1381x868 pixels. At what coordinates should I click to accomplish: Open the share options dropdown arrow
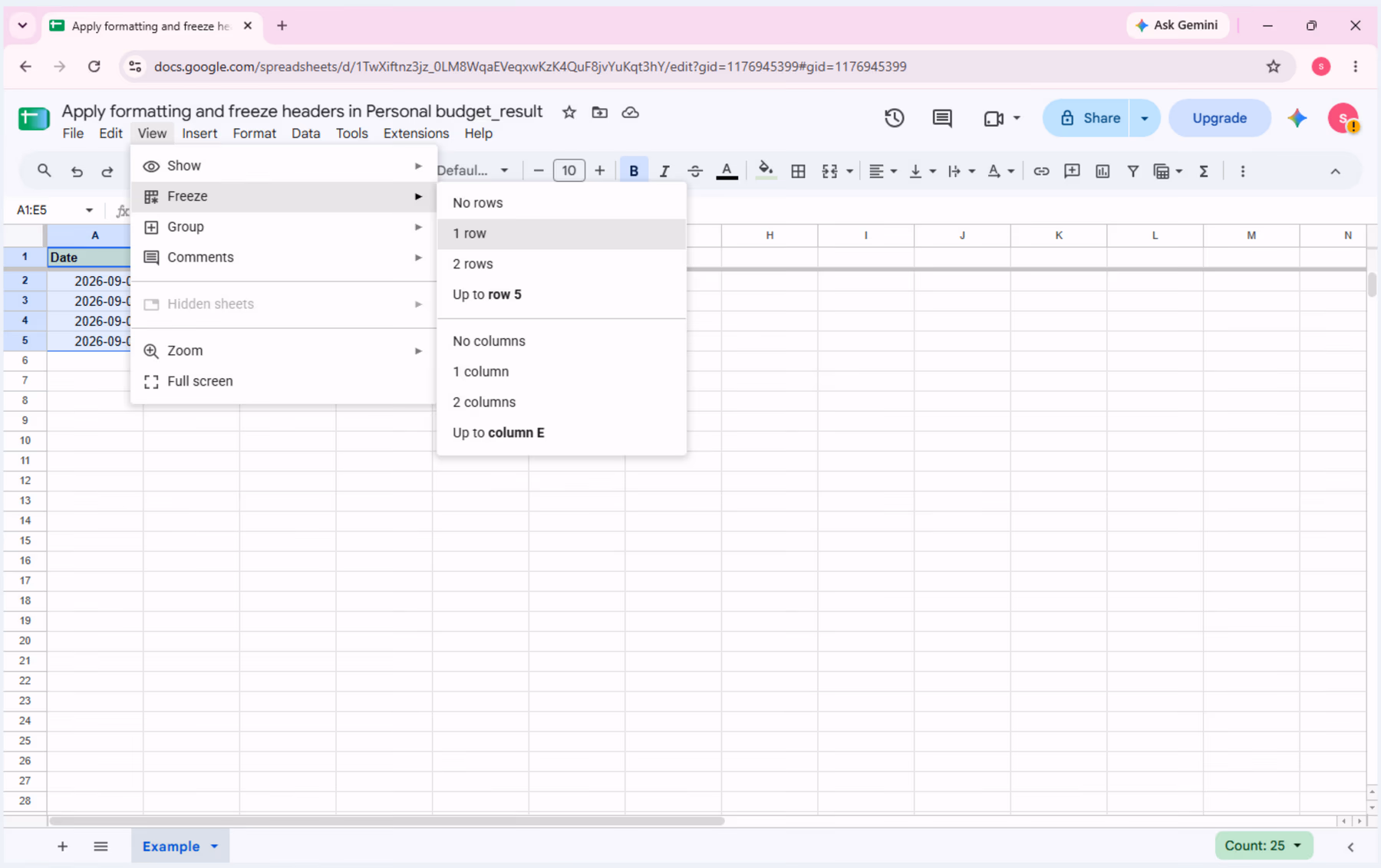[x=1145, y=118]
